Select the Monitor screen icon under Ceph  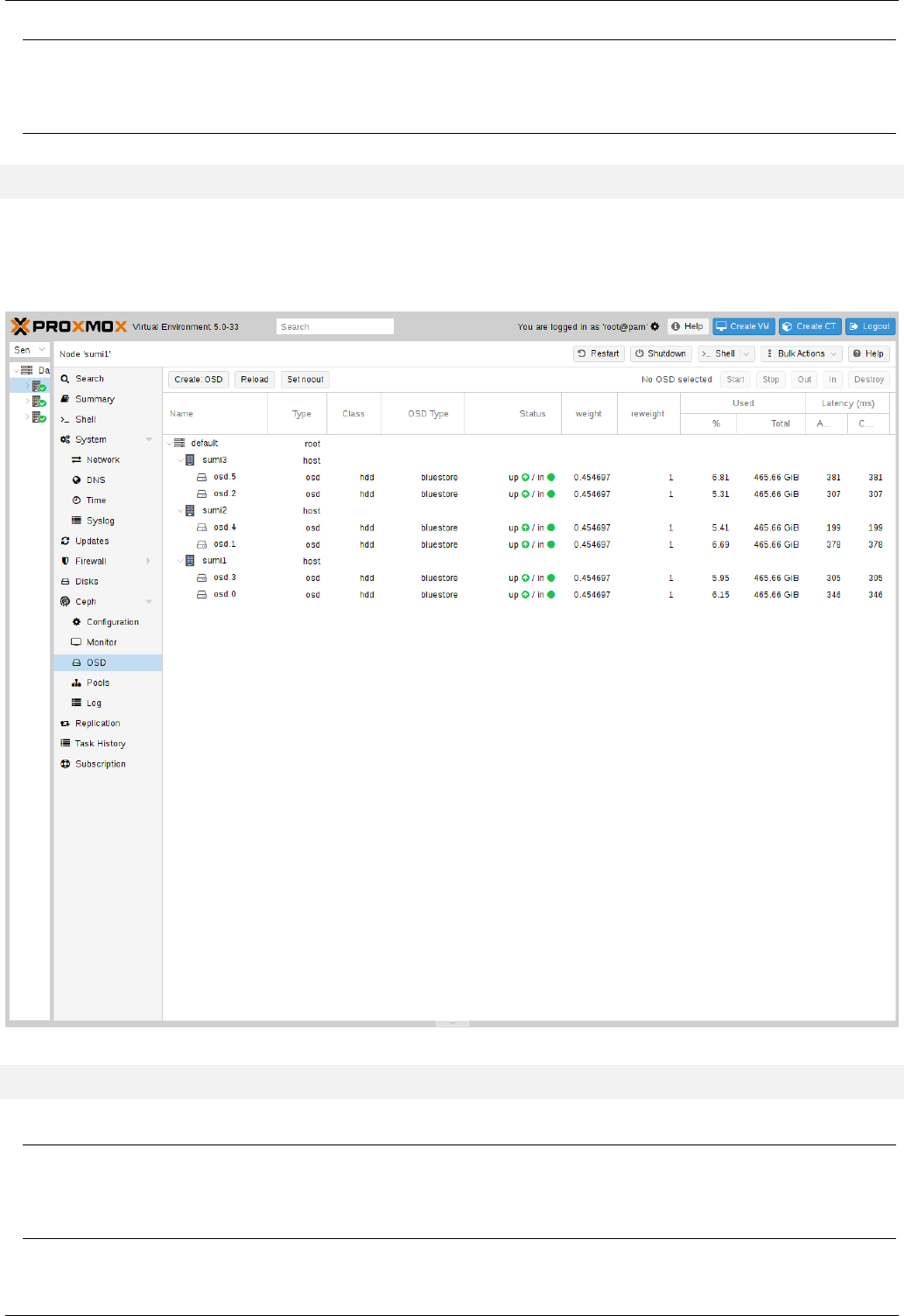click(76, 642)
